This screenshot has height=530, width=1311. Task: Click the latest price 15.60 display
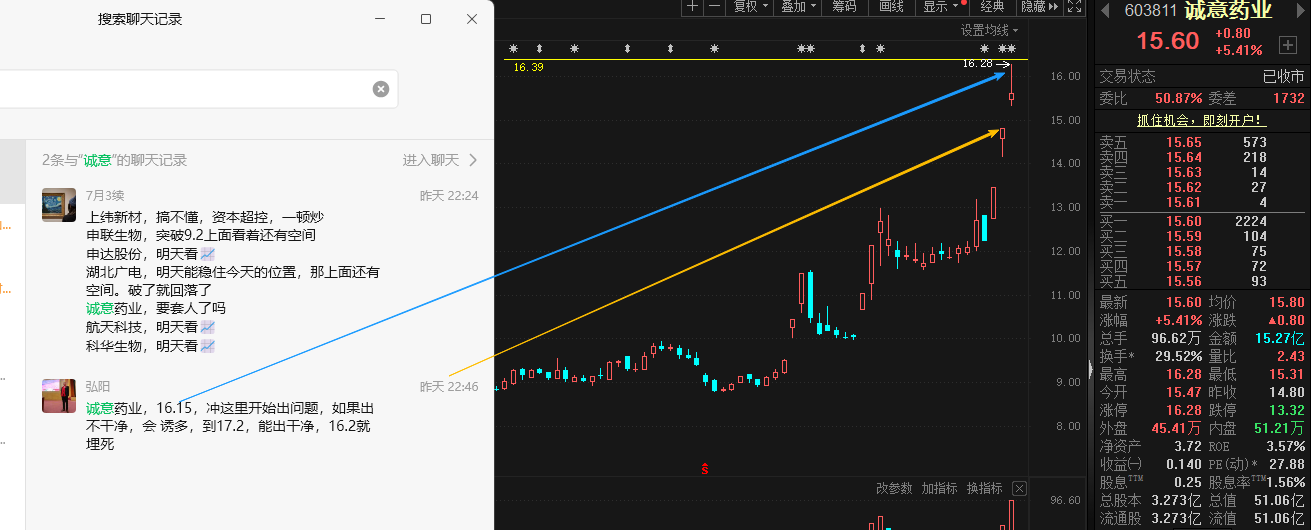coord(1167,41)
